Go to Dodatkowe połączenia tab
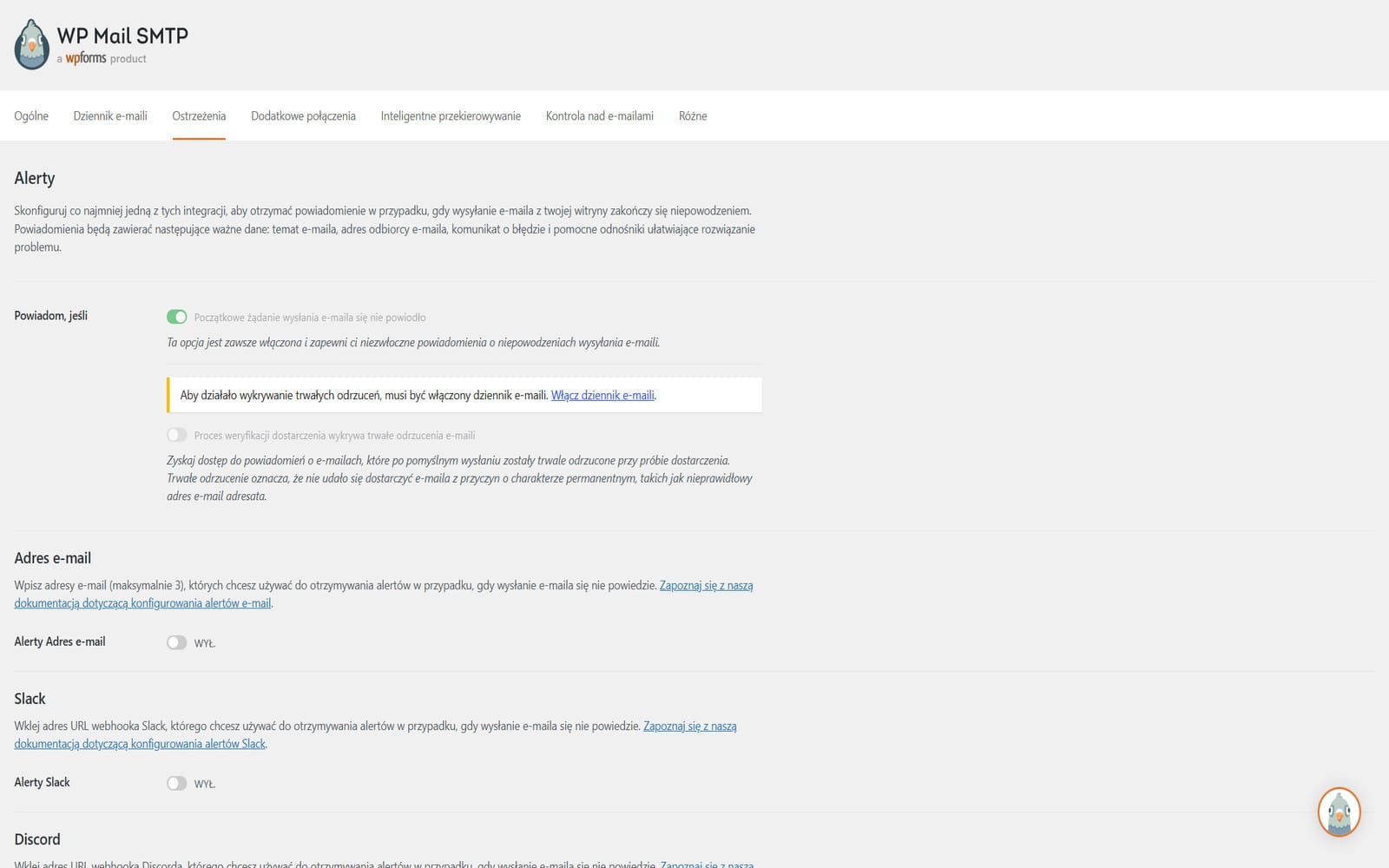 click(x=303, y=115)
